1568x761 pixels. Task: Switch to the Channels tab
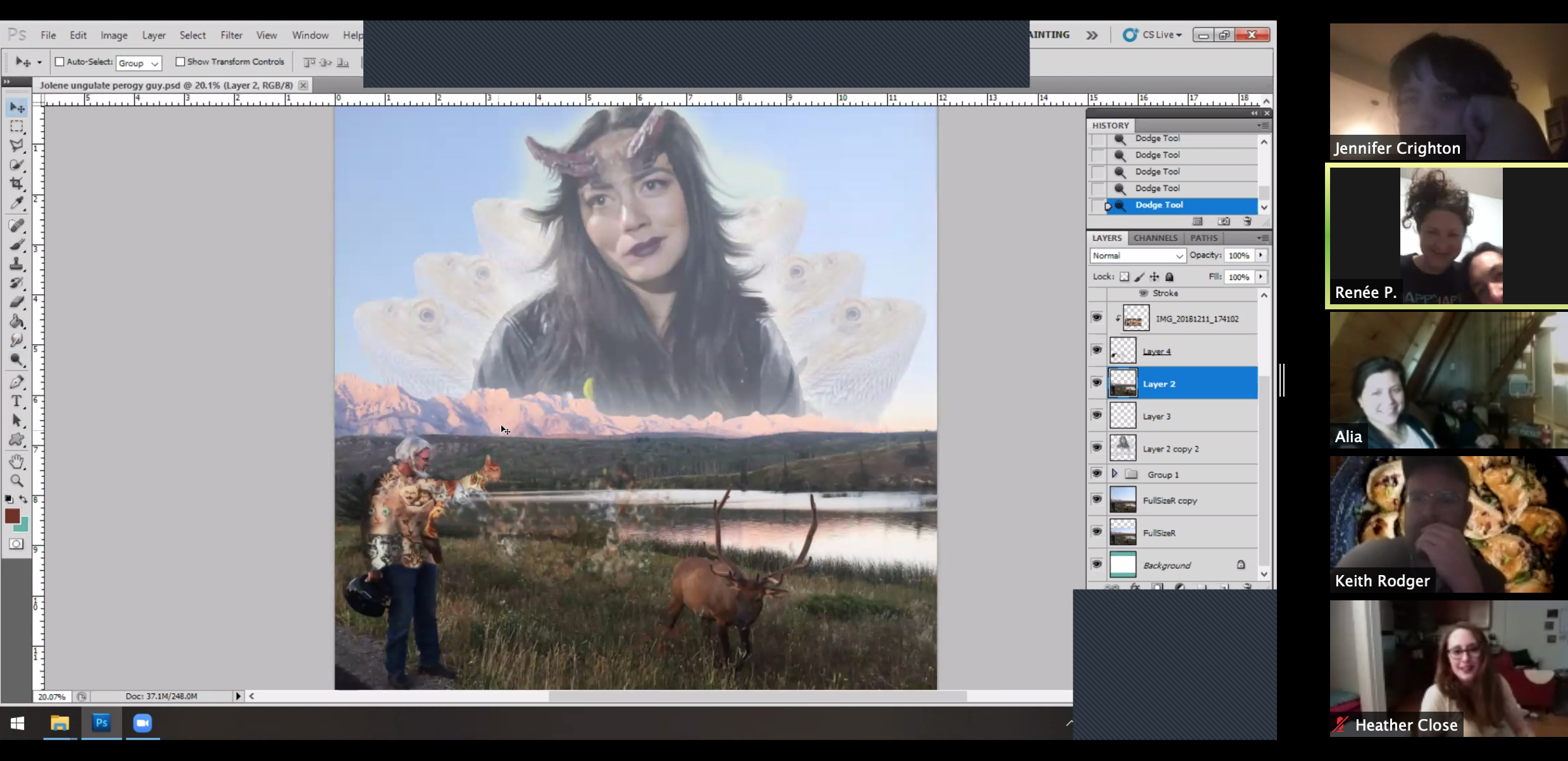[1155, 238]
